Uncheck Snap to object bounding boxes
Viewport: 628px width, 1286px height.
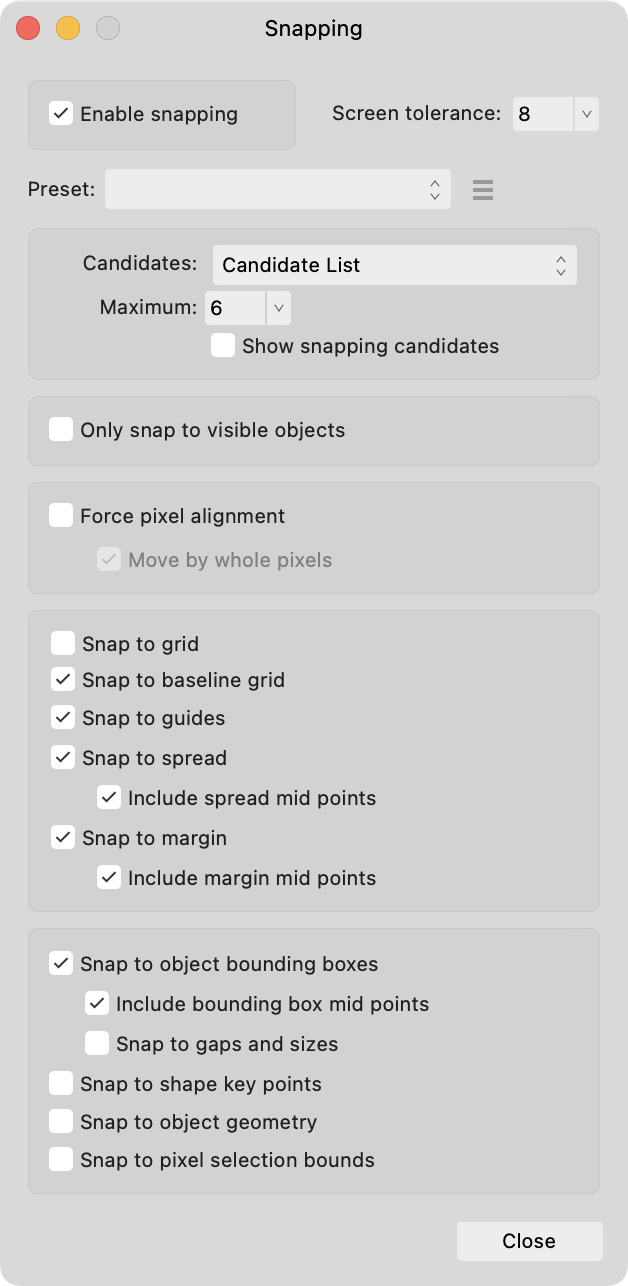61,964
